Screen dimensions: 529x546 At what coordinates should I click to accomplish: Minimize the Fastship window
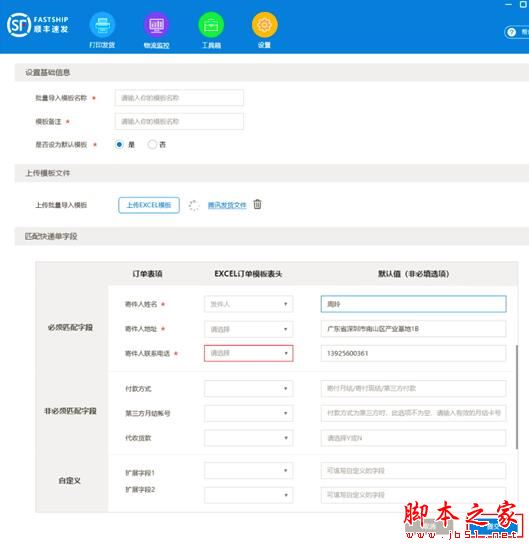click(508, 4)
